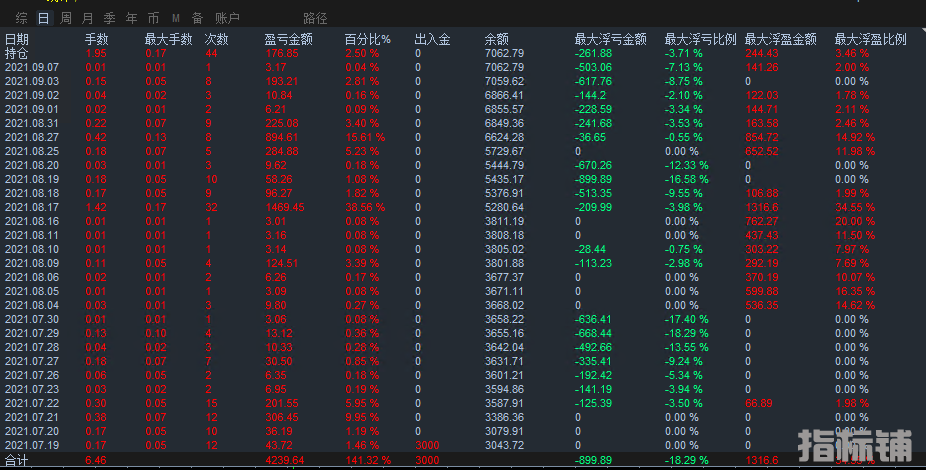Click the 最大浮盈比例 column header

[x=870, y=40]
